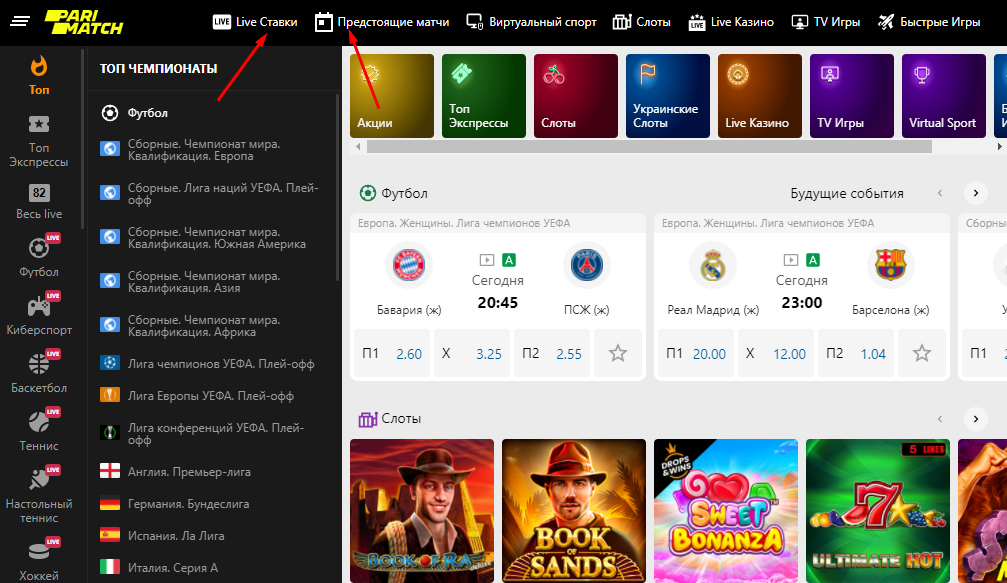Bet П1 2.60 on Бавария
The image size is (1007, 583).
392,353
